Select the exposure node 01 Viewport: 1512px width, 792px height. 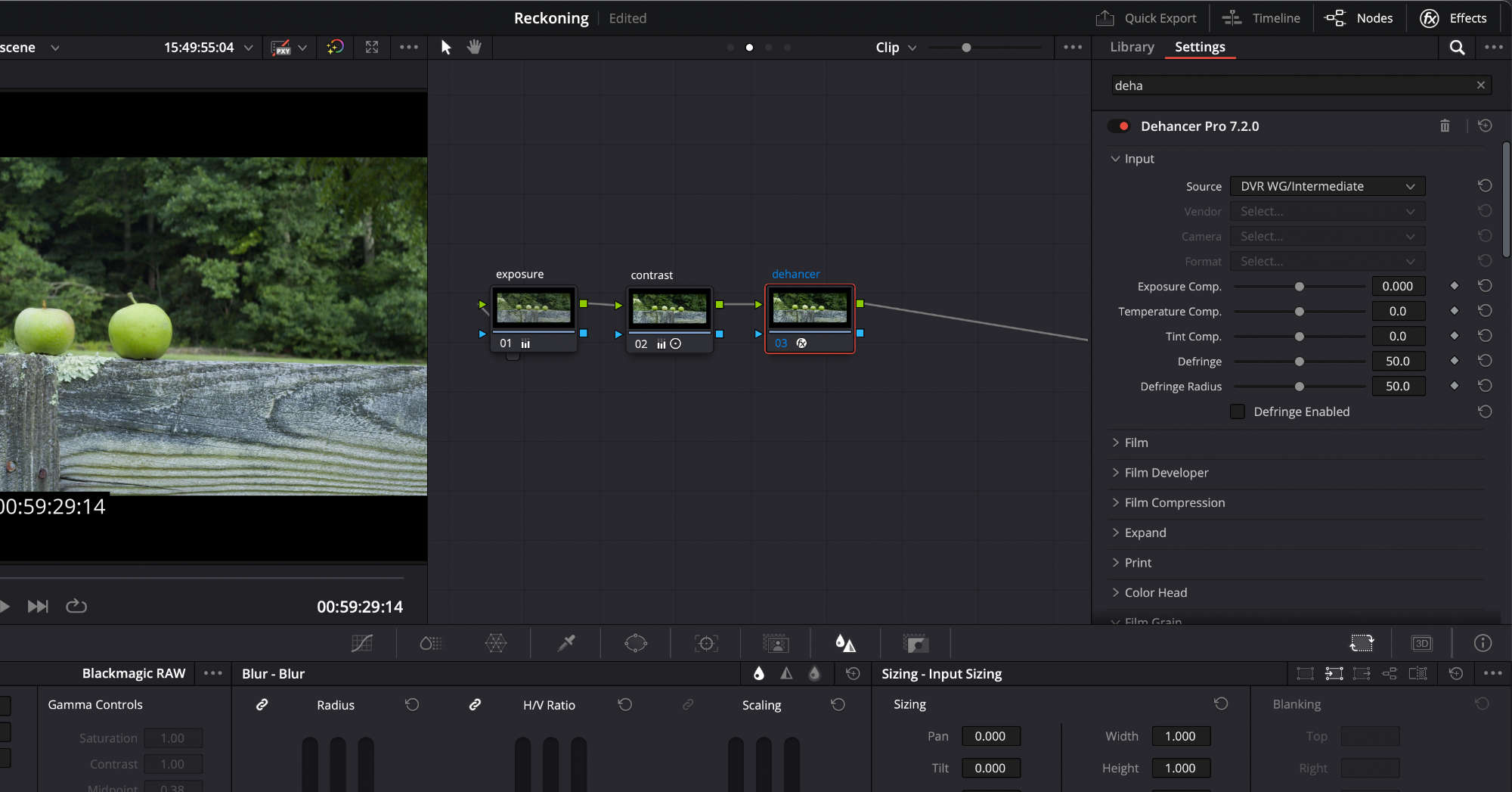[x=534, y=318]
